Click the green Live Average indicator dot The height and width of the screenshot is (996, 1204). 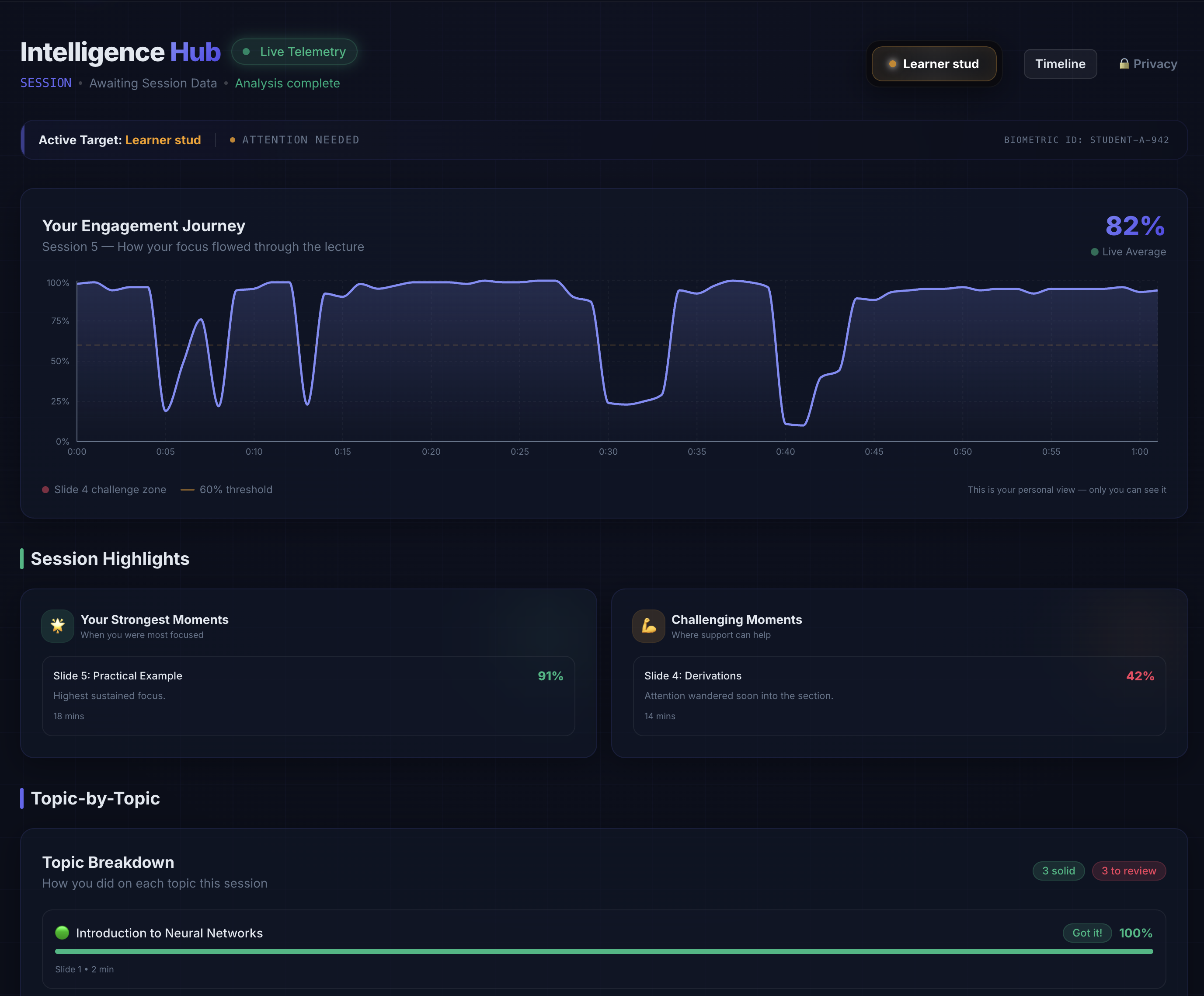coord(1095,252)
